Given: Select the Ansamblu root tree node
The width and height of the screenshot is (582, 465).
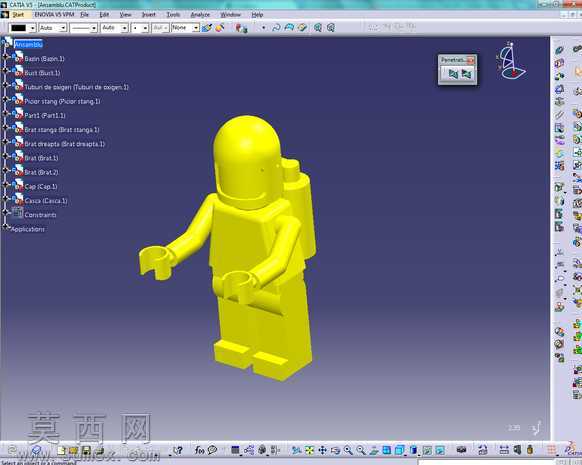Looking at the screenshot, I should coord(29,45).
